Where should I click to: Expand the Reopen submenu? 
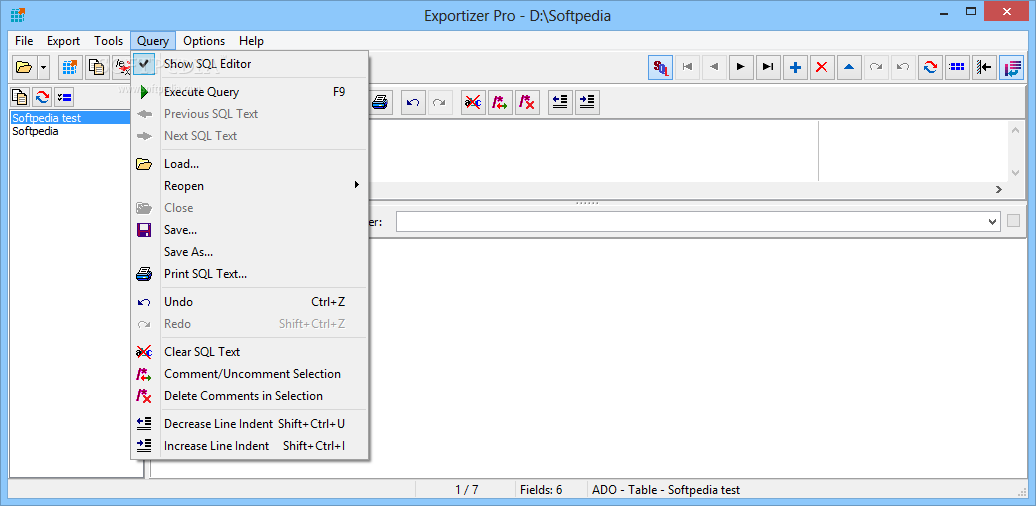[x=249, y=186]
